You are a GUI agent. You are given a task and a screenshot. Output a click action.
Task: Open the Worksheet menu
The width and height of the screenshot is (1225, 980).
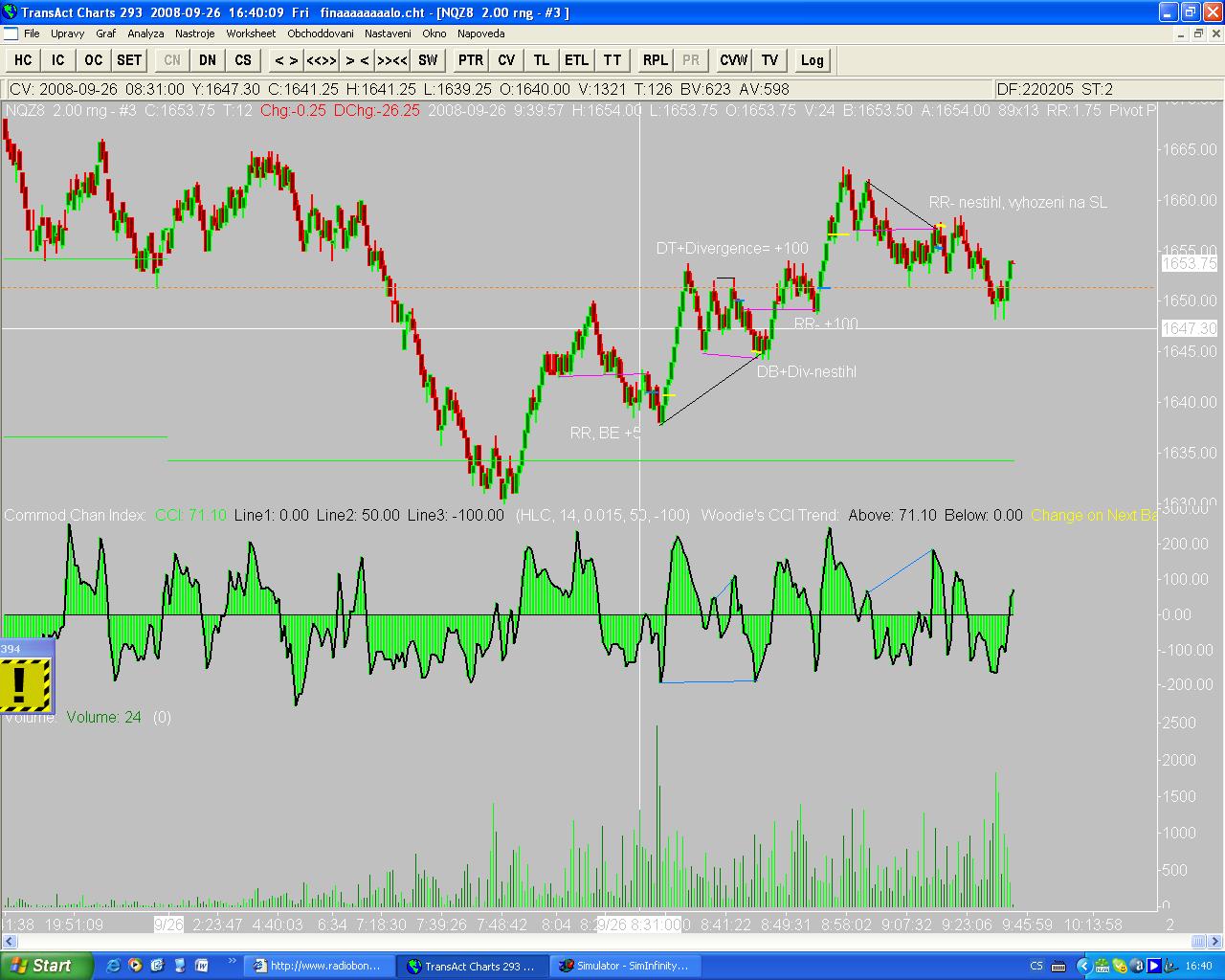point(251,33)
